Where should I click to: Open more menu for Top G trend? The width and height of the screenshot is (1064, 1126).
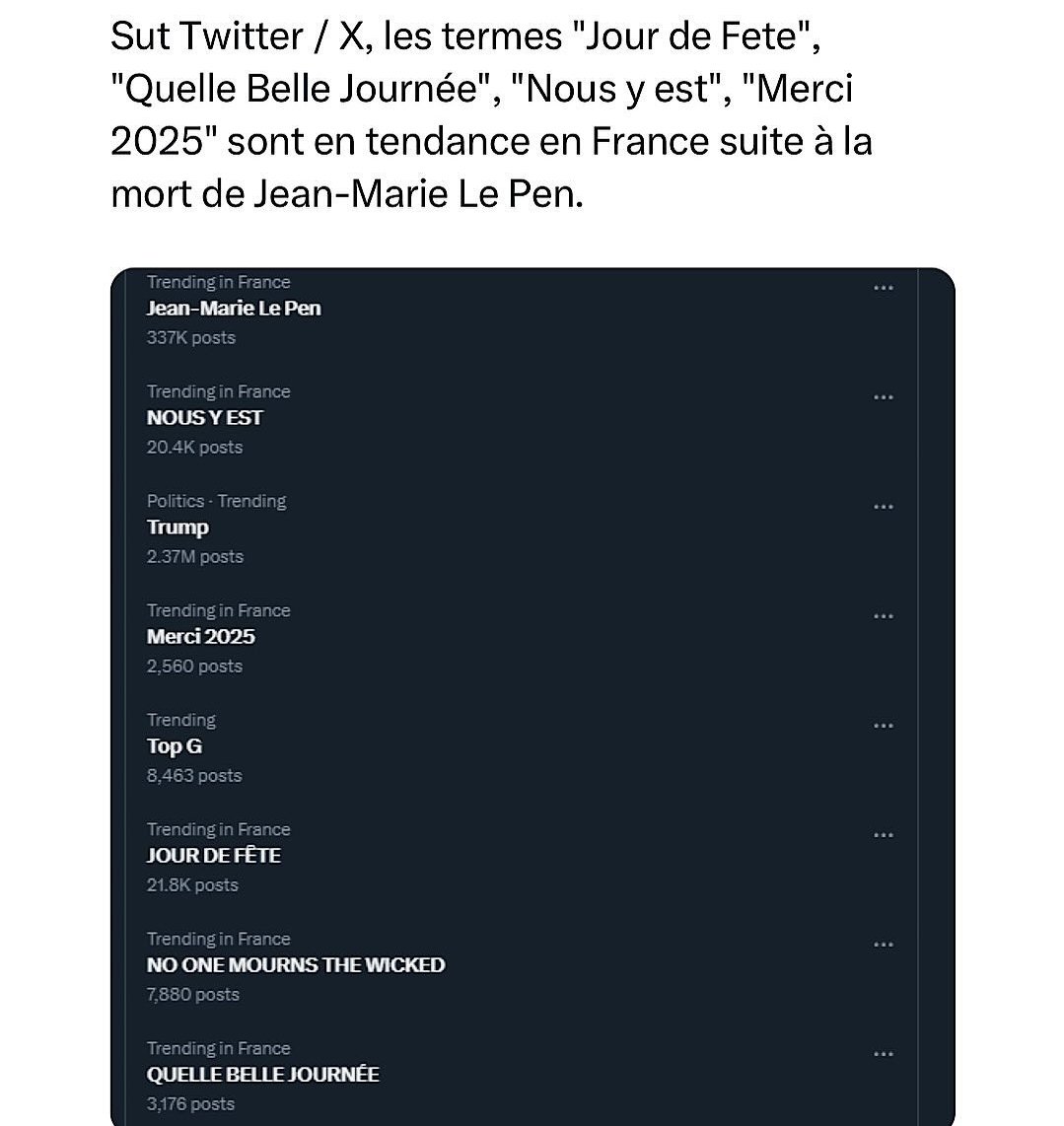click(884, 726)
